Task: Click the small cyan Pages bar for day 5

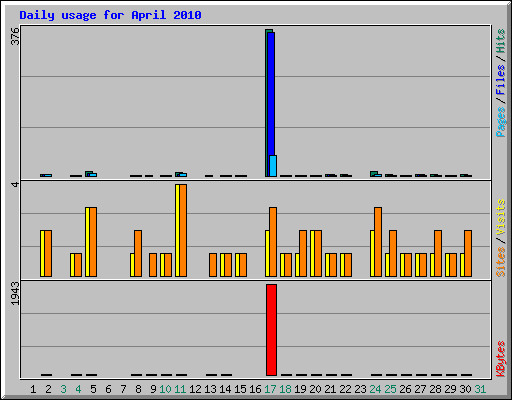Action: (x=93, y=175)
